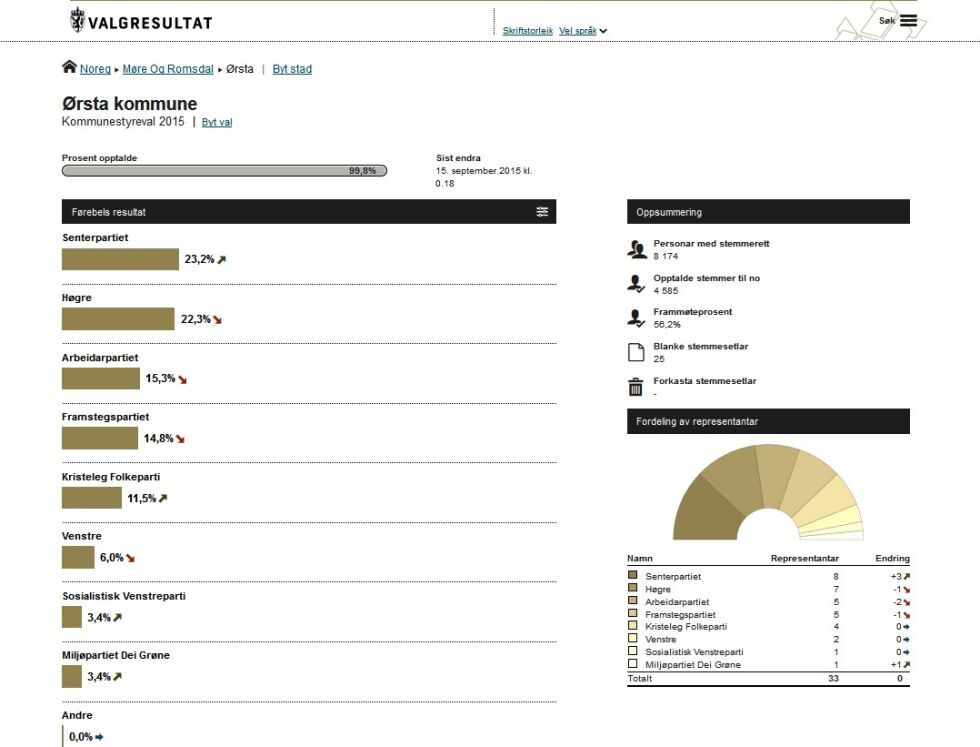Go to Noreg breadcrumb link
Viewport: 980px width, 747px height.
click(95, 69)
